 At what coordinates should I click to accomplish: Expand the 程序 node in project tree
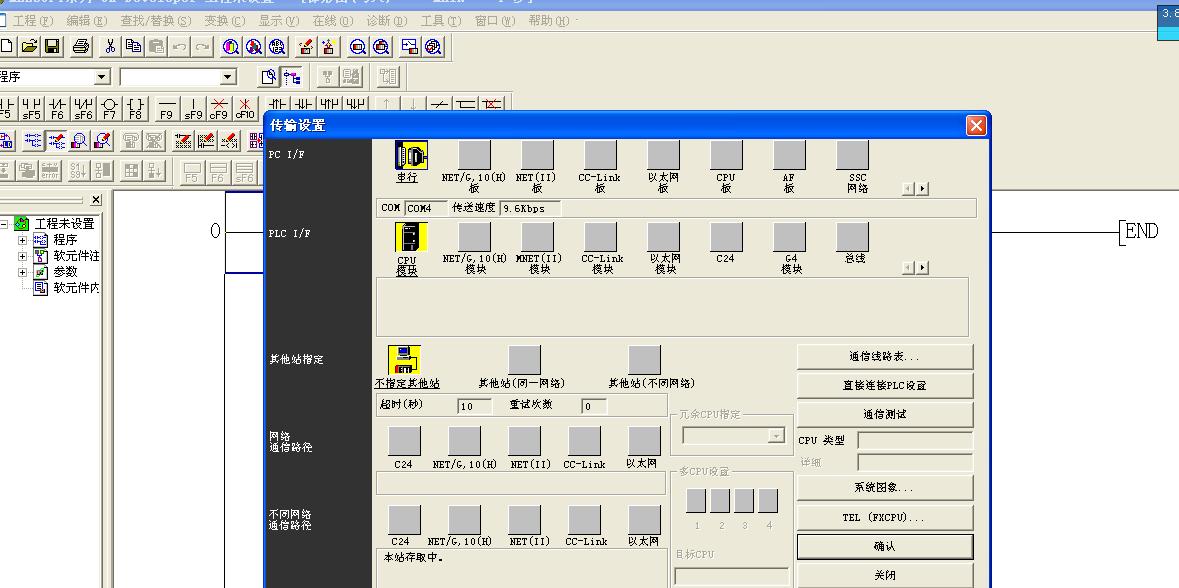pyautogui.click(x=22, y=240)
